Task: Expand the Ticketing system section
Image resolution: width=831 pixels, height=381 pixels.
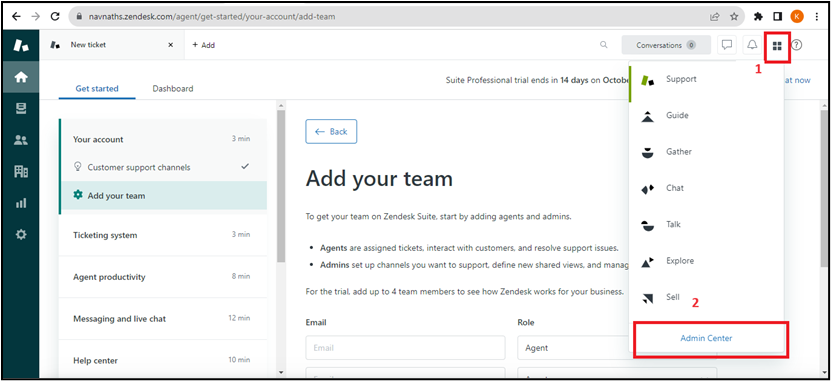Action: point(163,235)
